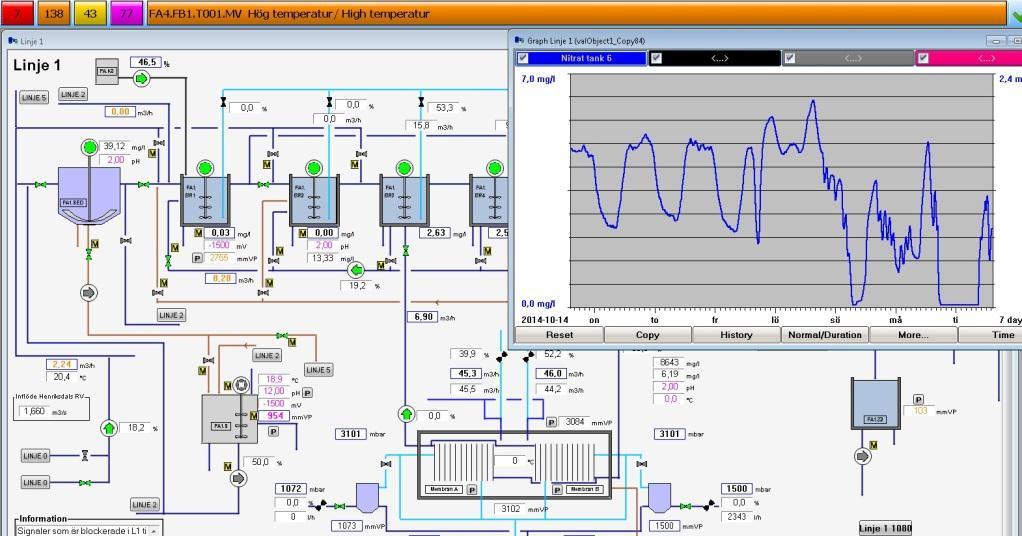Click the green mixer motor above FA1.SED tank
The image size is (1022, 536).
point(89,147)
